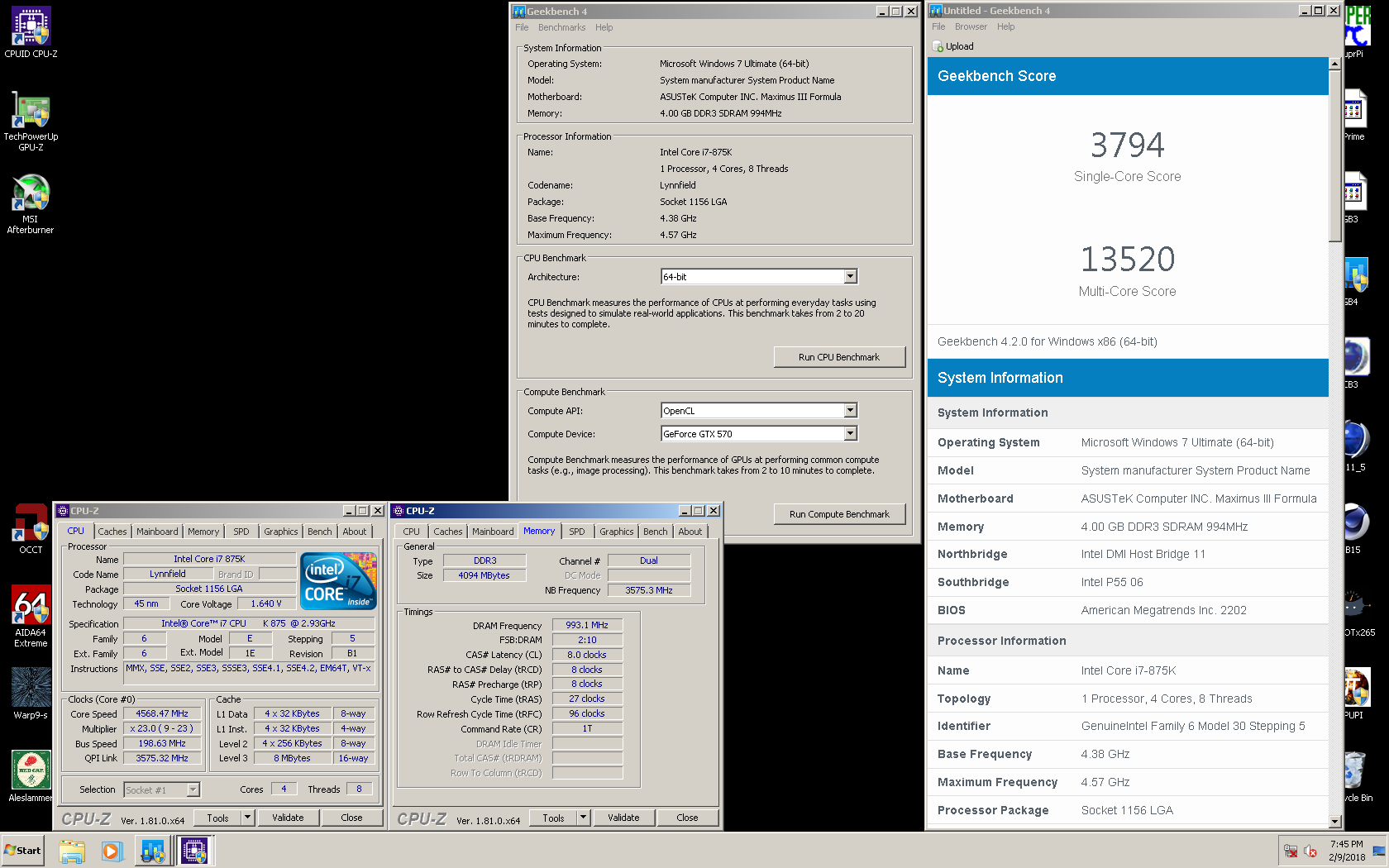Open the TechPowerUp GPU-Z desktop shortcut
This screenshot has width=1389, height=868.
31,121
